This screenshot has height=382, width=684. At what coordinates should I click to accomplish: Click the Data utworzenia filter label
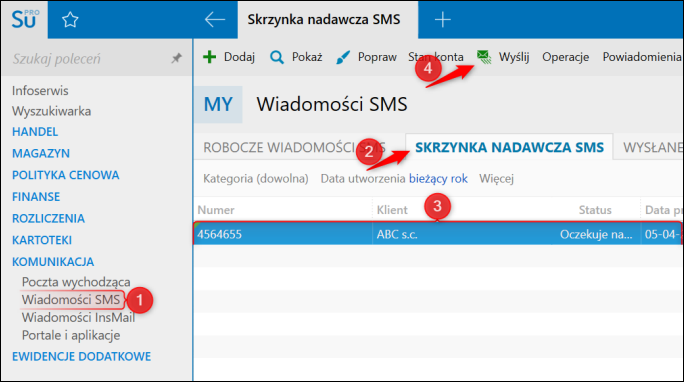coord(363,179)
